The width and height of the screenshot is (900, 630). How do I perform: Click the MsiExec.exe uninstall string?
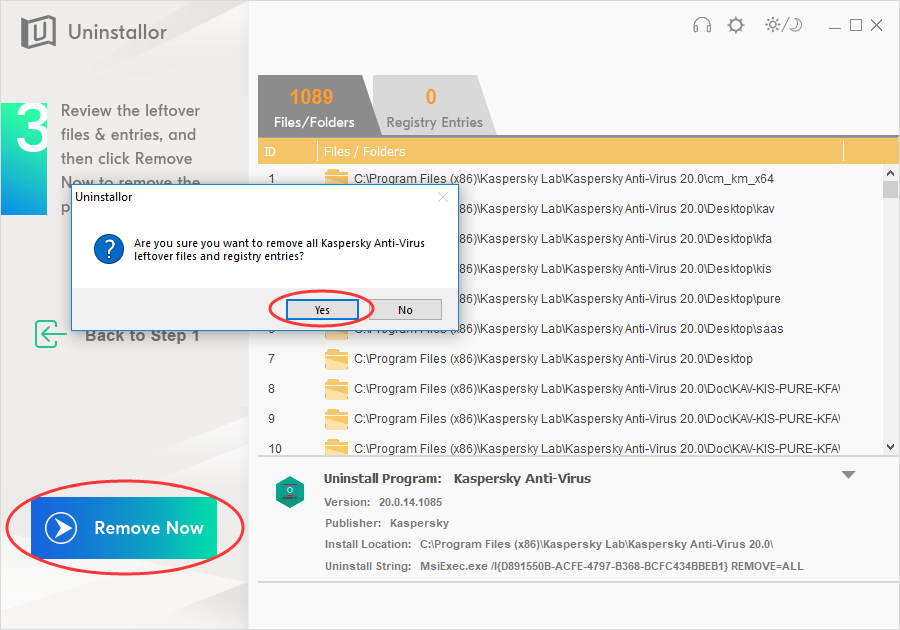pyautogui.click(x=611, y=566)
